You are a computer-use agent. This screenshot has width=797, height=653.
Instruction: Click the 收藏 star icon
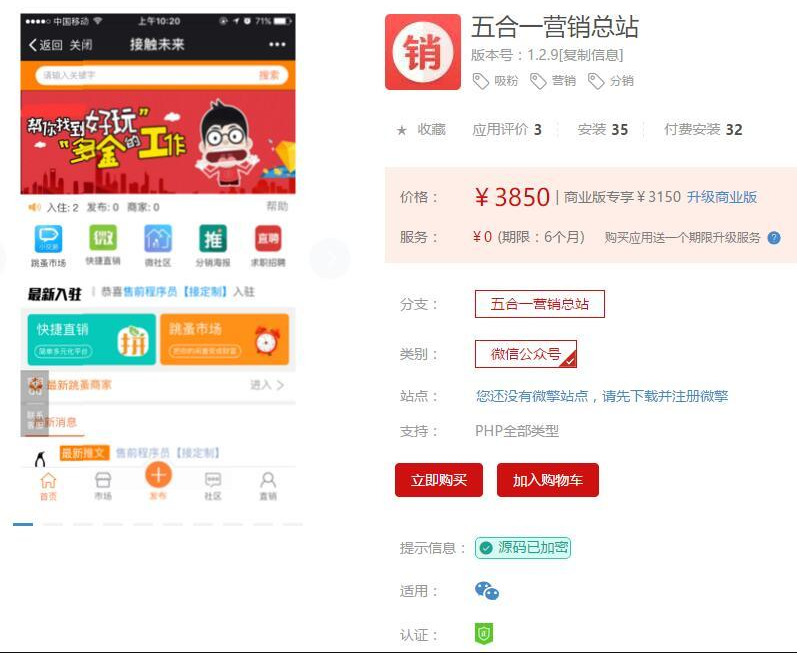coord(402,130)
